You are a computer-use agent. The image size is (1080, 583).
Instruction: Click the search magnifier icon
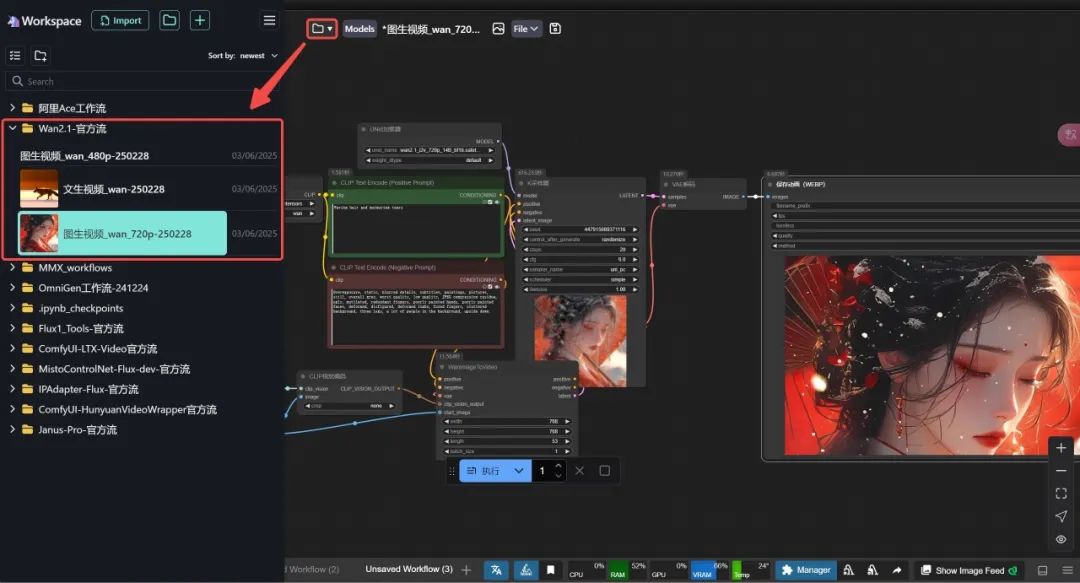click(x=17, y=81)
